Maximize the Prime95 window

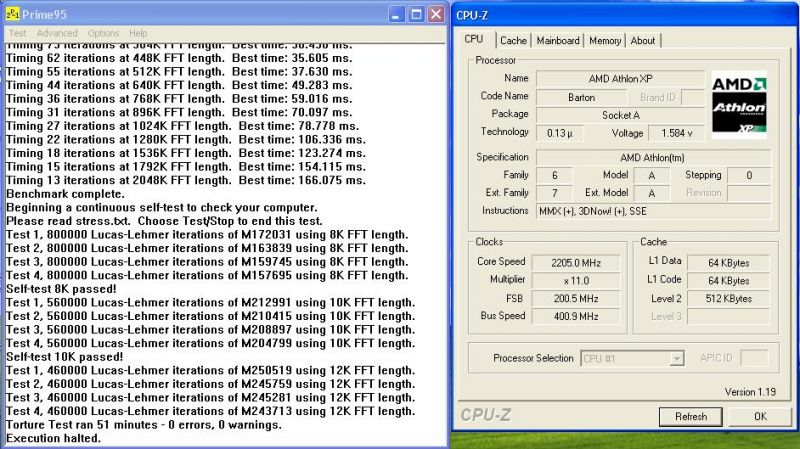(416, 14)
